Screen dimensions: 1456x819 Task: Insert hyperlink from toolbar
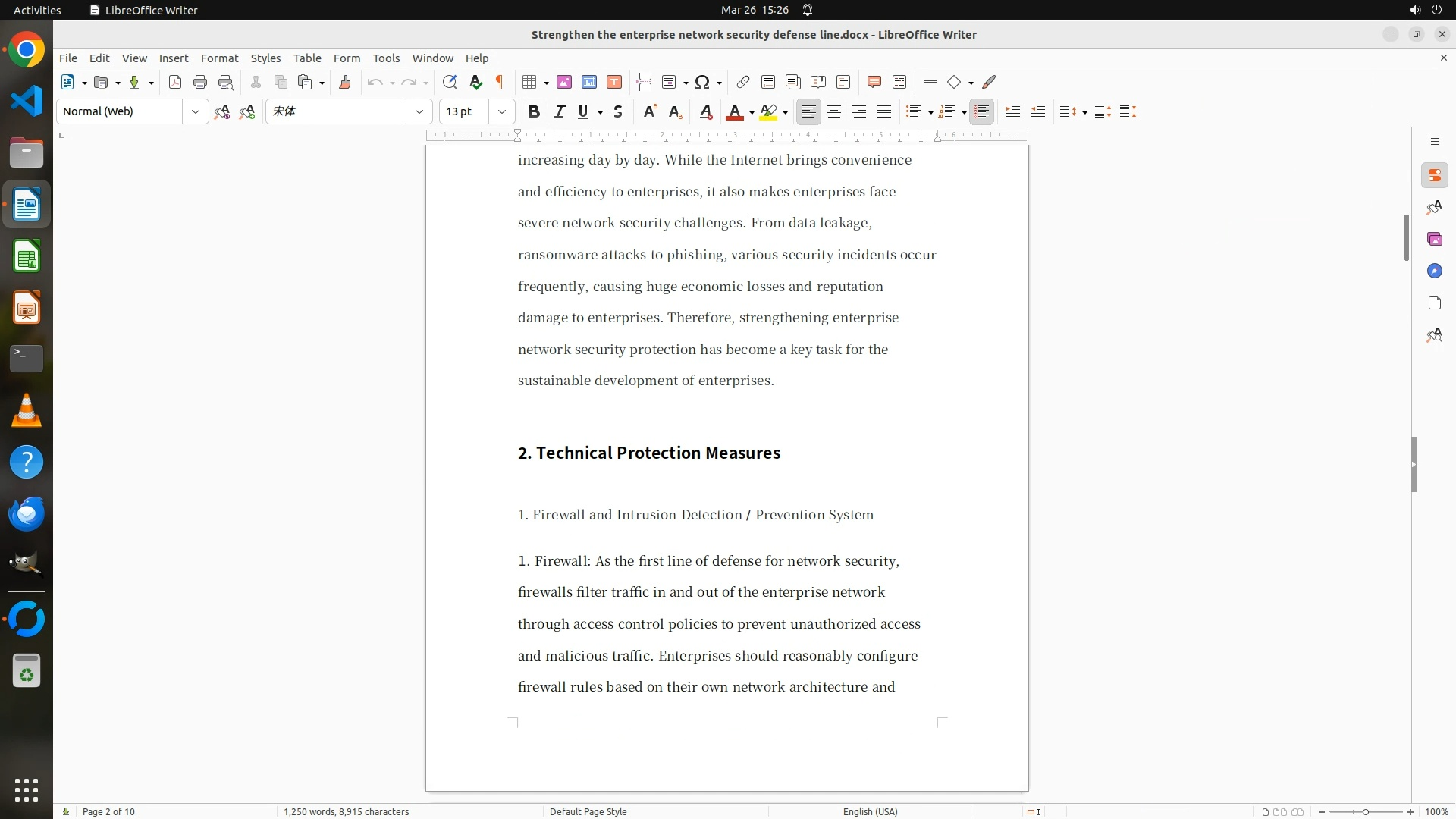pos(743,83)
